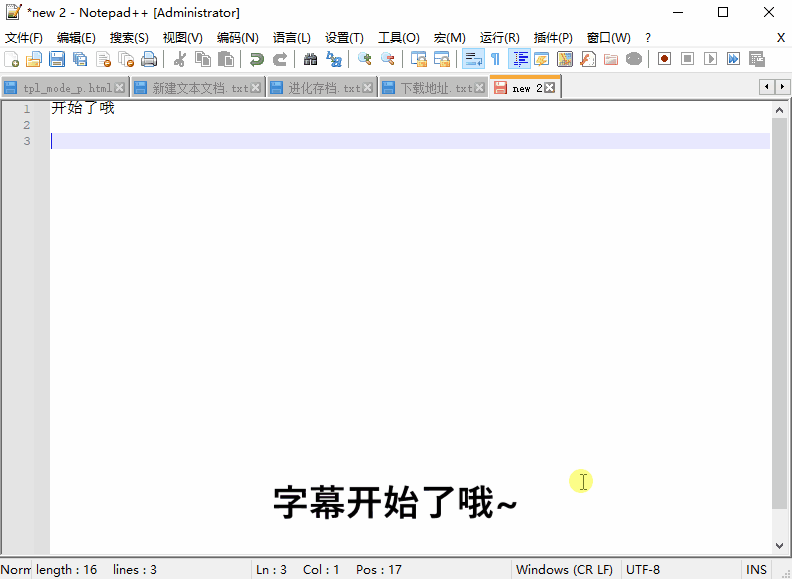Toggle synchronized vertical scrolling

(418, 59)
